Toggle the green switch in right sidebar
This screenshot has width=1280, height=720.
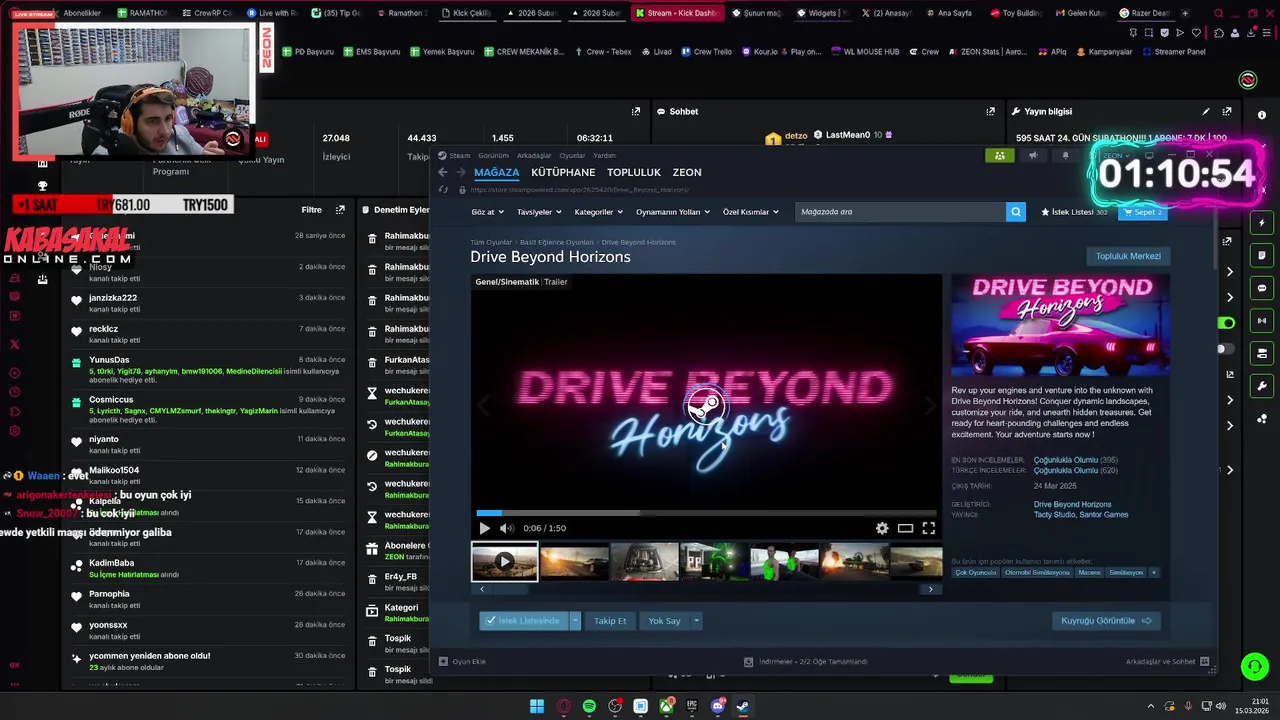coord(1226,323)
